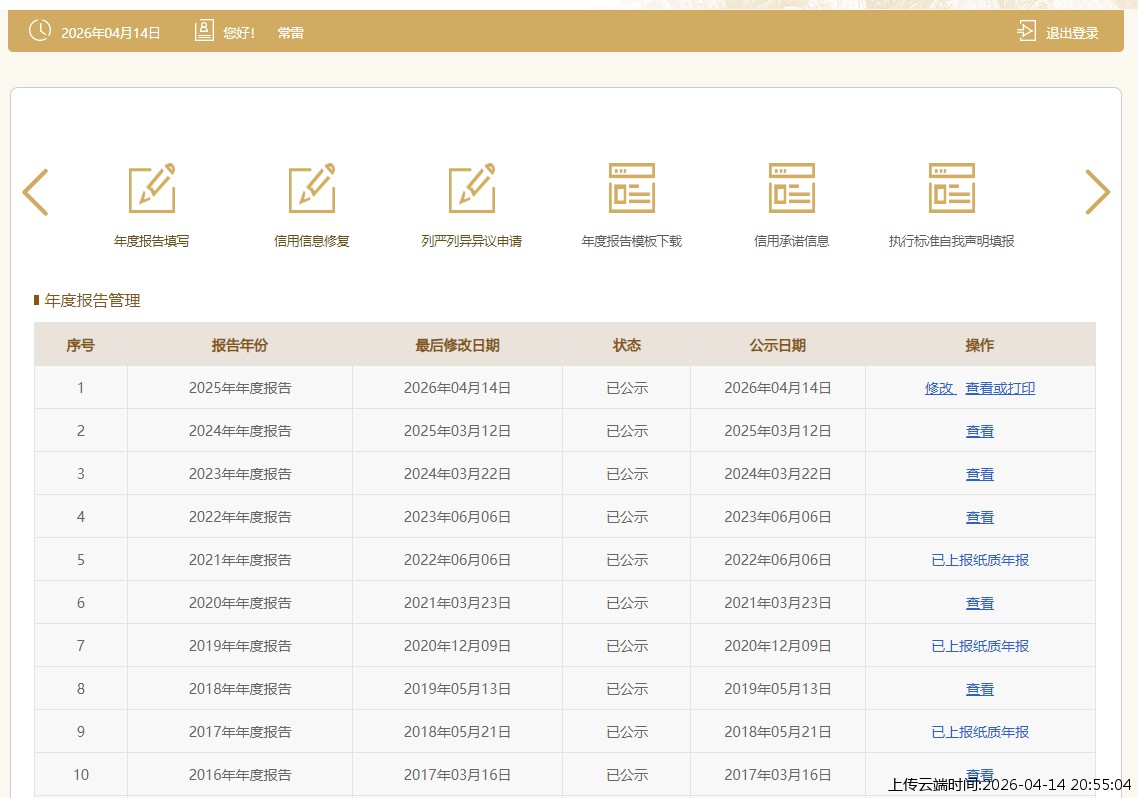
Task: Select the 列严列异异议申请 icon
Action: [472, 188]
